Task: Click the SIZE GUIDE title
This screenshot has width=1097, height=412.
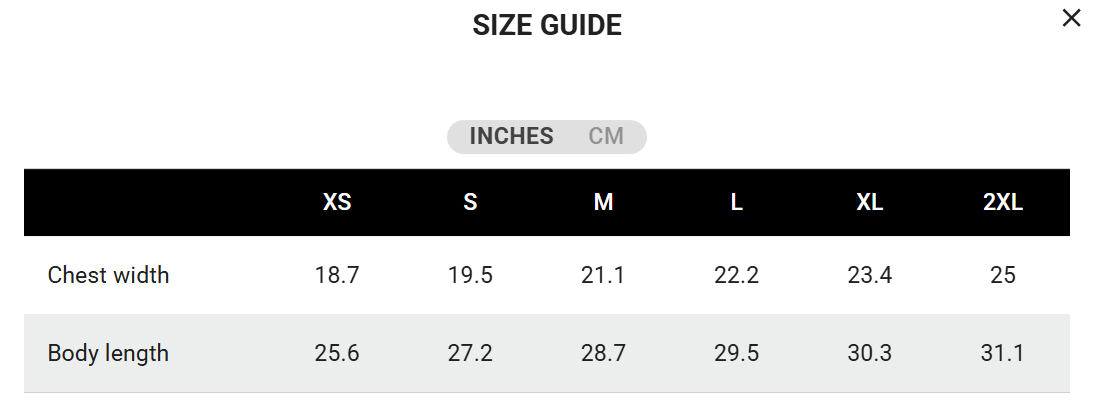Action: click(x=547, y=26)
